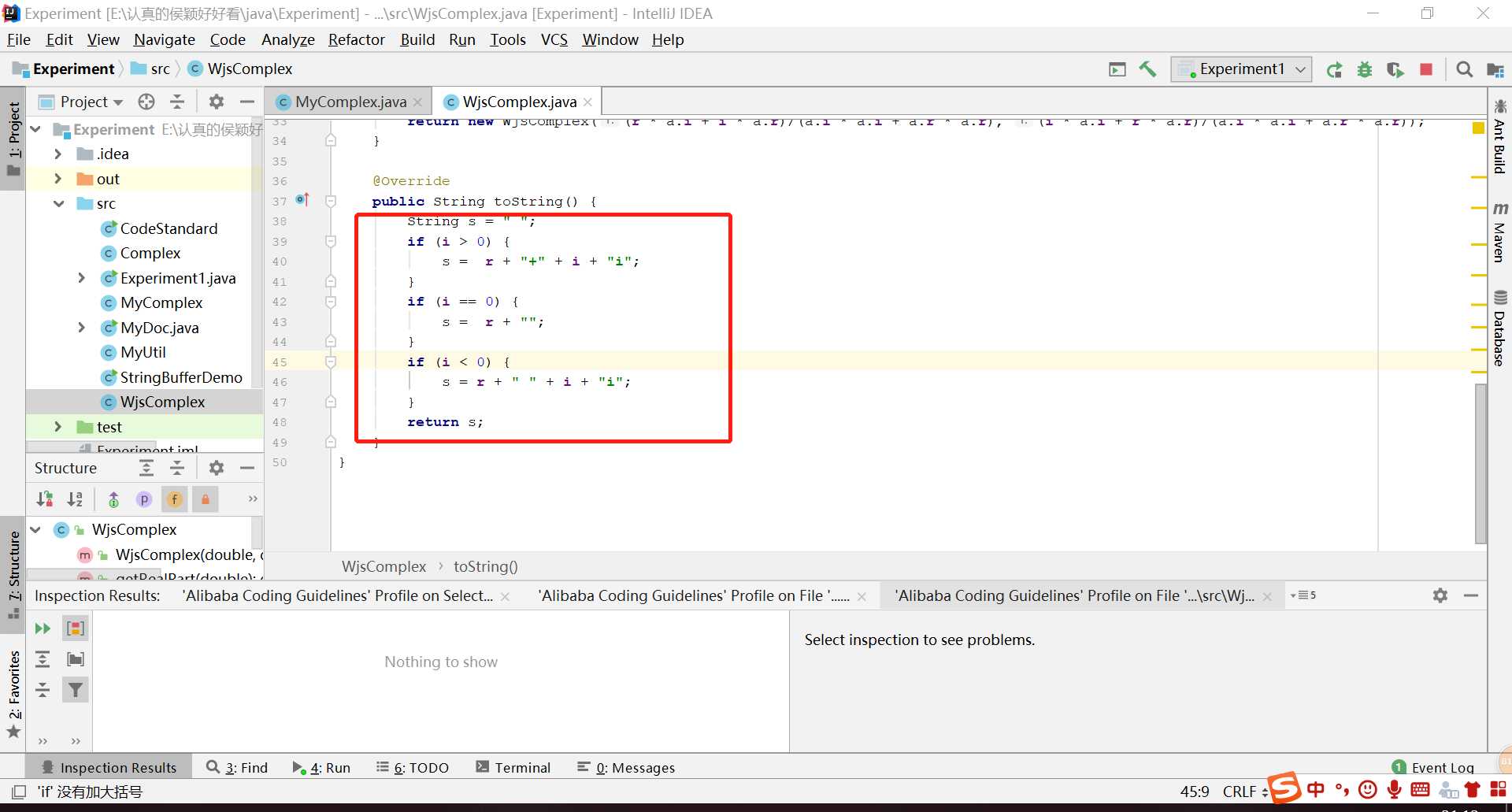The height and width of the screenshot is (812, 1512).
Task: Click the Run Experiment1 rerun icon
Action: point(1334,69)
